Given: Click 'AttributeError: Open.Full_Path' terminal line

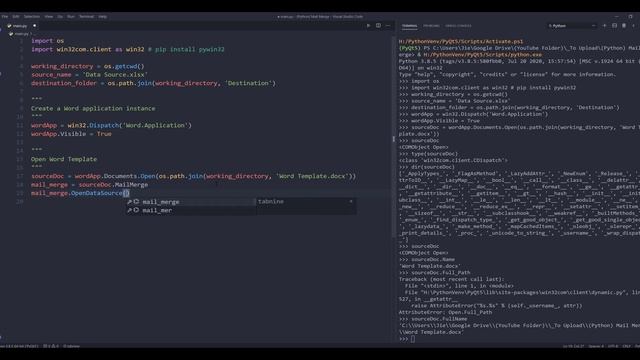Looking at the screenshot, I should 445,312.
